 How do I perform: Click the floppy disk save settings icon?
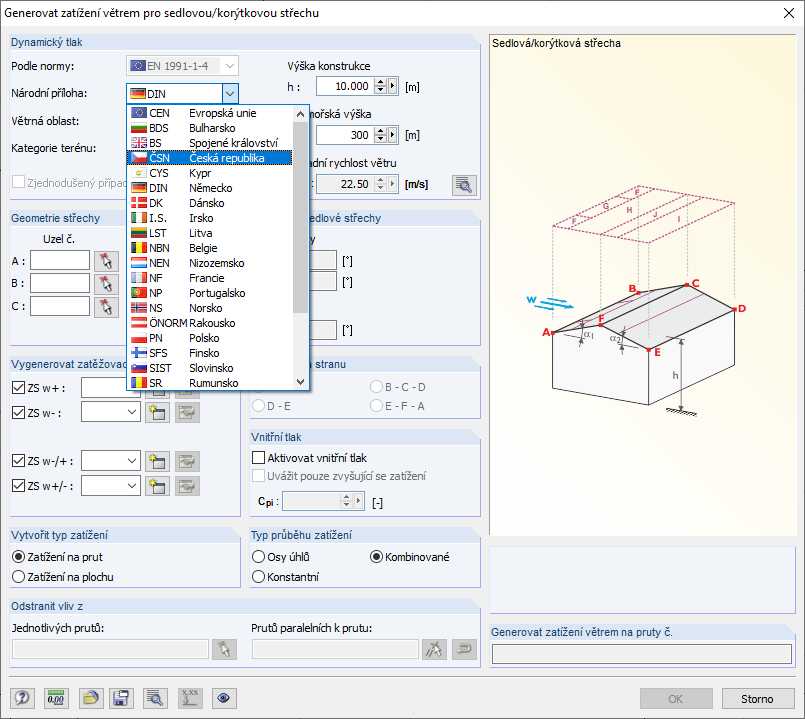pyautogui.click(x=121, y=698)
